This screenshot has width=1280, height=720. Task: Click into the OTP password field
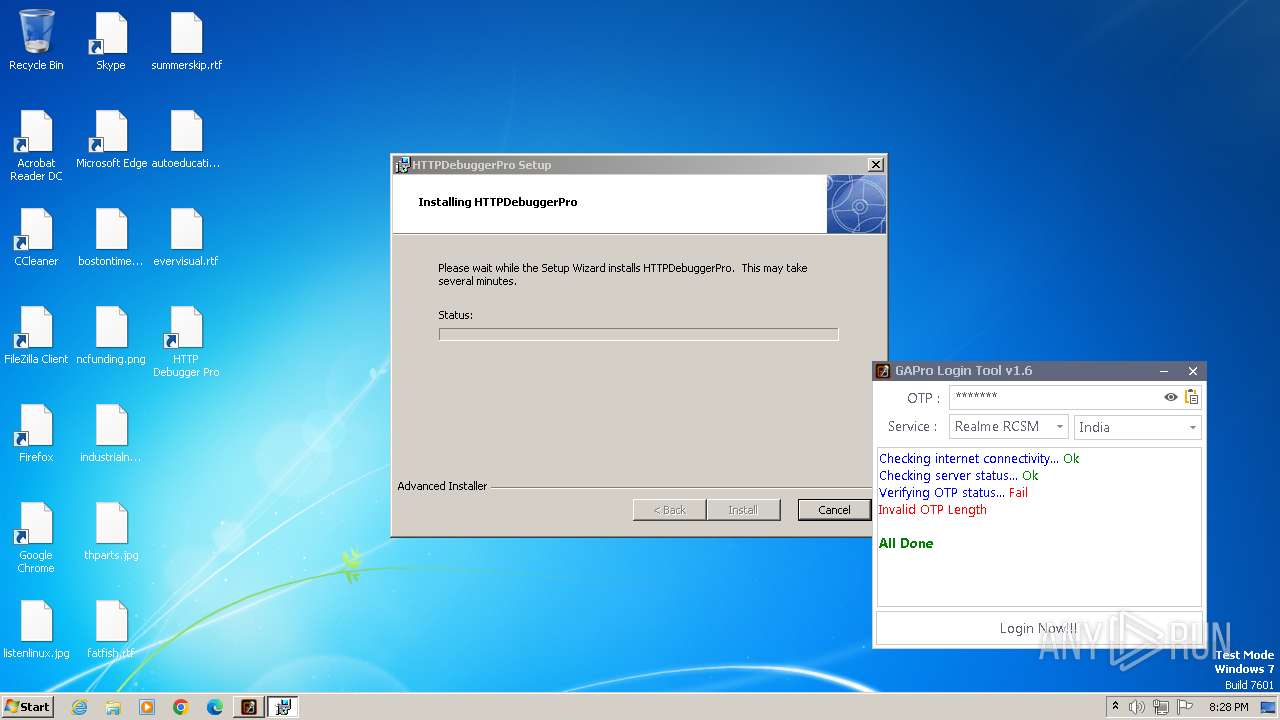[x=1055, y=397]
